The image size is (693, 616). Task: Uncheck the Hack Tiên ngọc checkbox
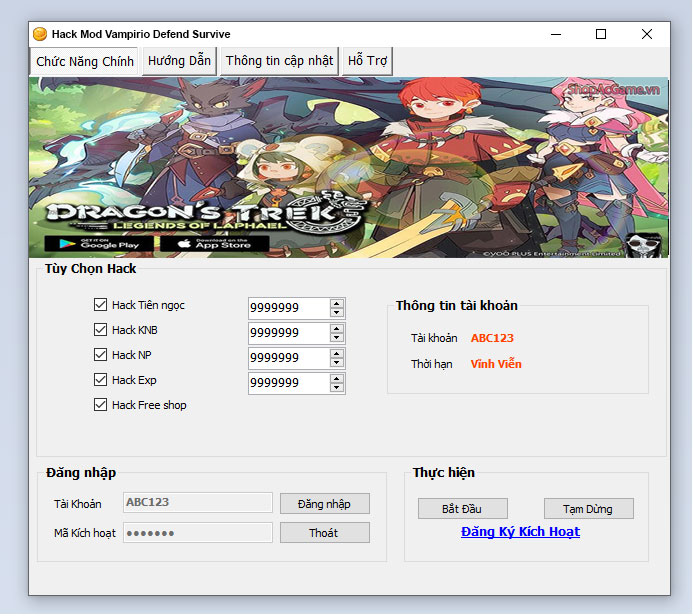tap(100, 304)
